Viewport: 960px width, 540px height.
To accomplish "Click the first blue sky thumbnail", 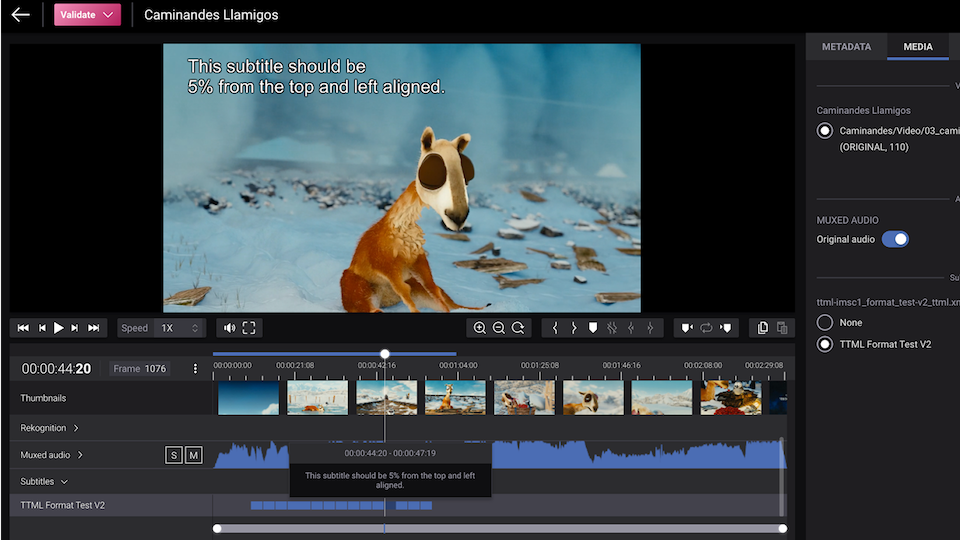I will click(249, 398).
